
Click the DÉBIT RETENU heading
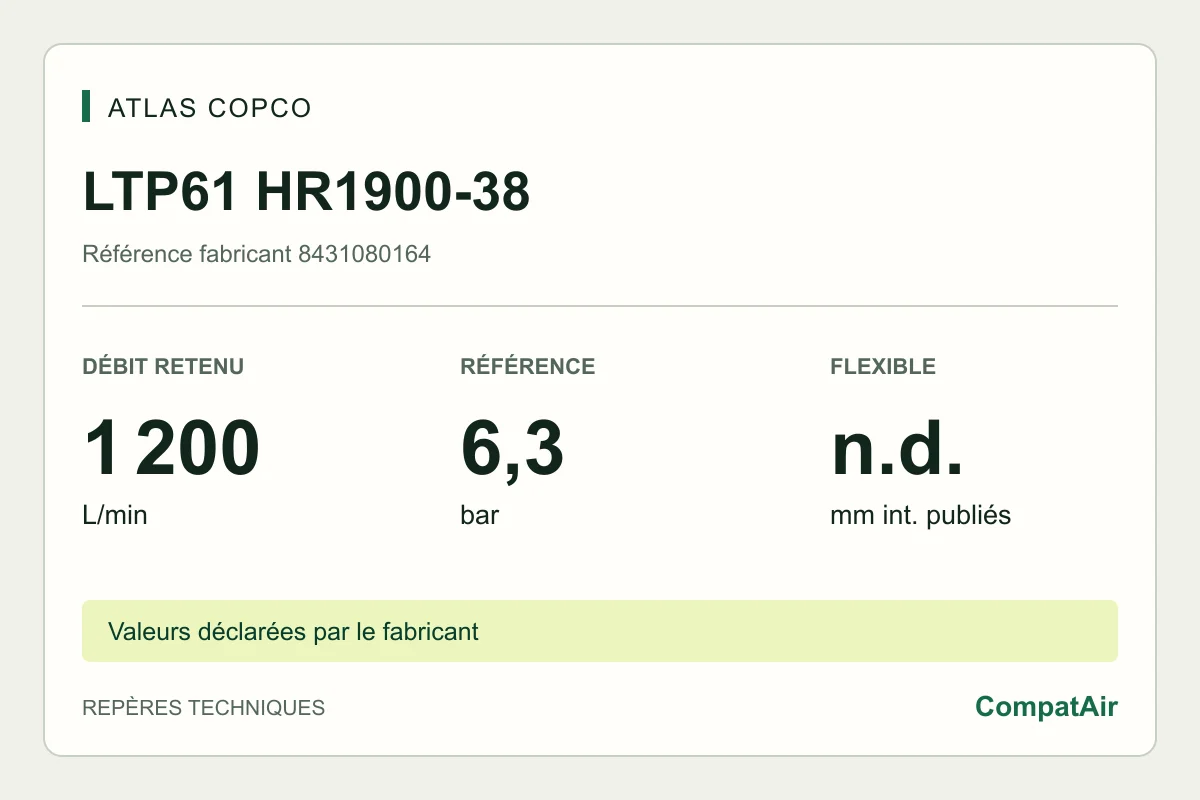tap(163, 366)
